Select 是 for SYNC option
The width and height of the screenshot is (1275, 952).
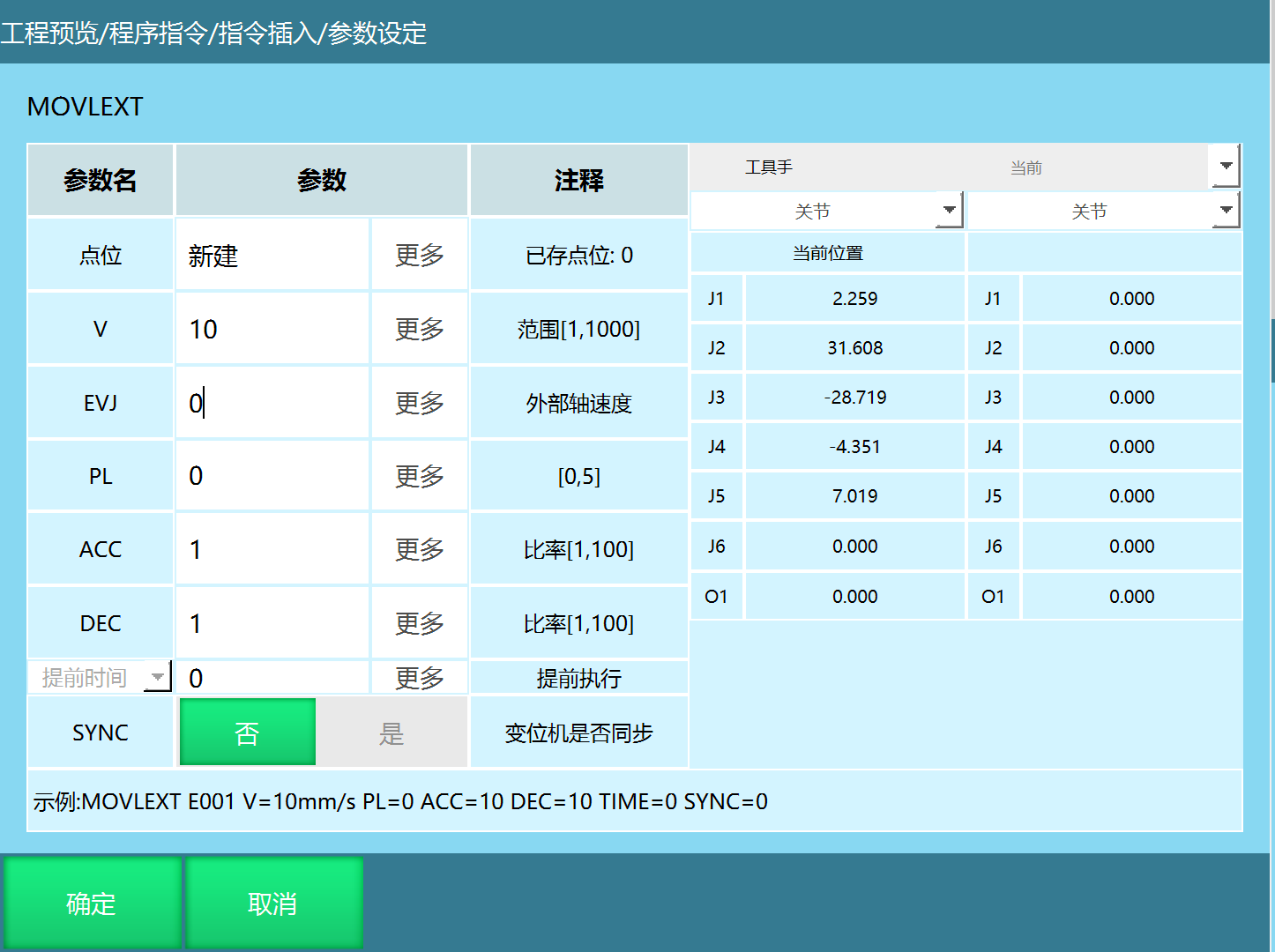tap(391, 733)
